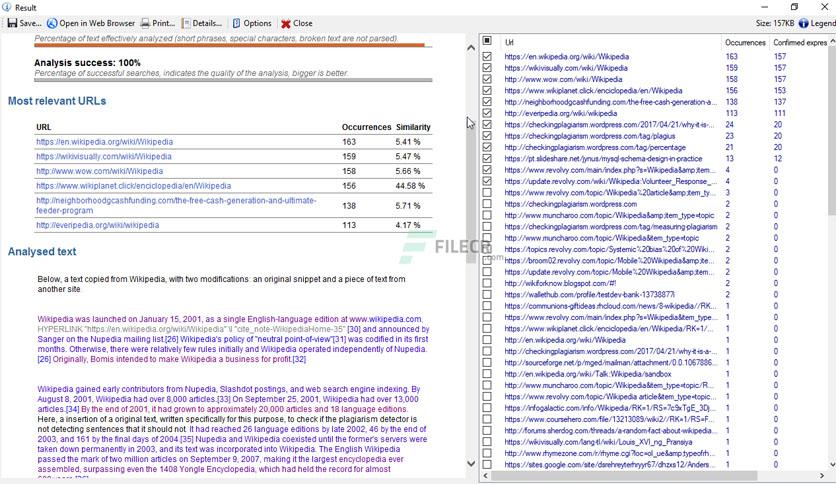
Task: Check the www.coursehero.com row checkbox
Action: pos(487,419)
